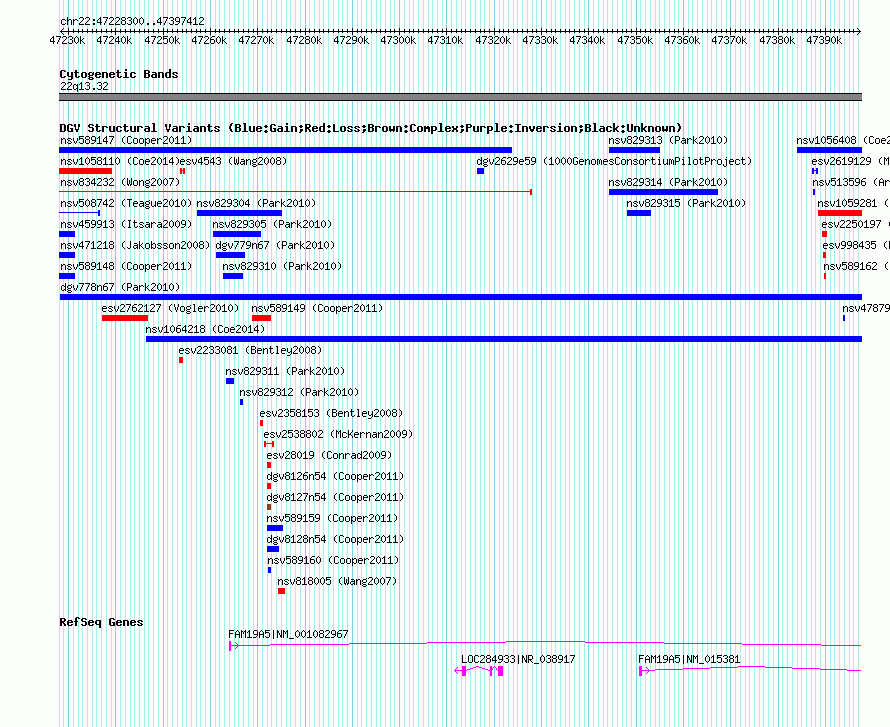Click the RefSeq Genes track title

(101, 622)
